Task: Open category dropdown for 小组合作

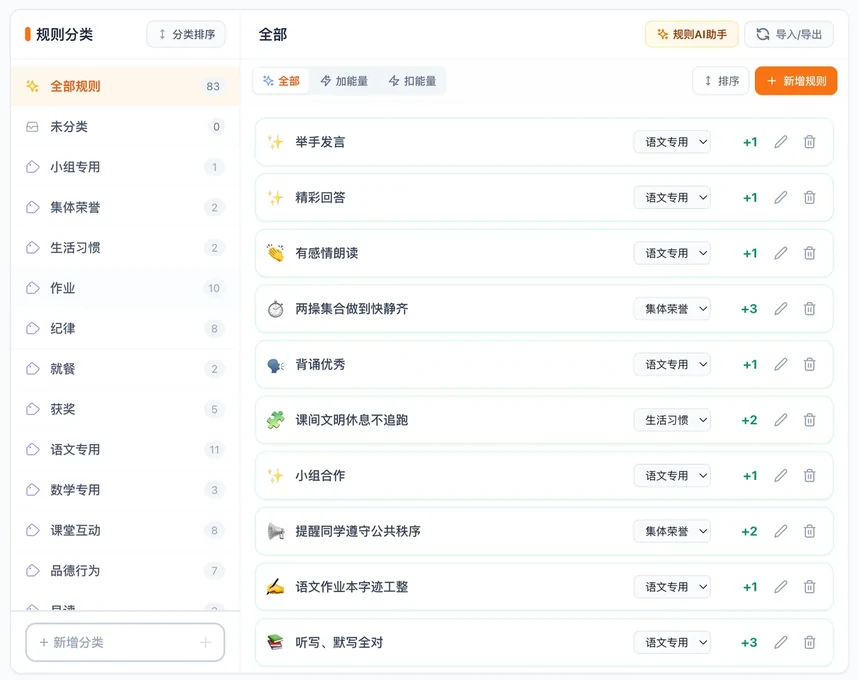Action: point(672,476)
